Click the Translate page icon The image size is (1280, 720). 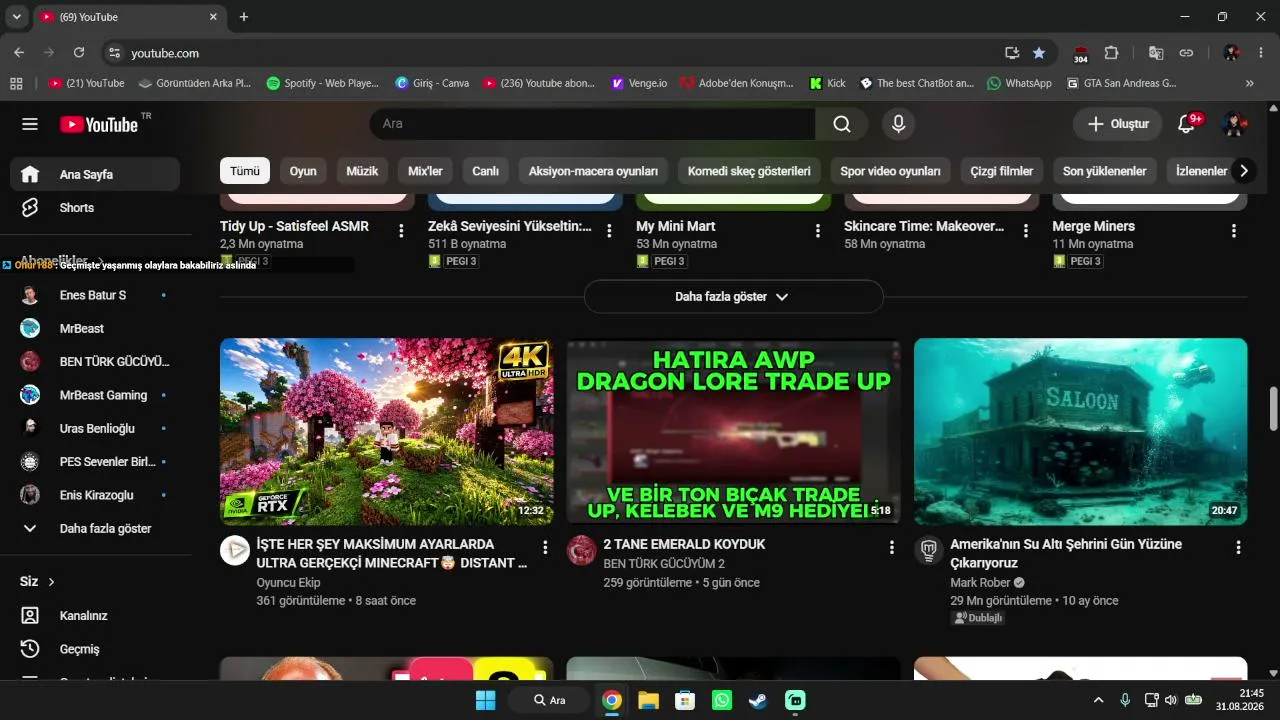(1156, 53)
